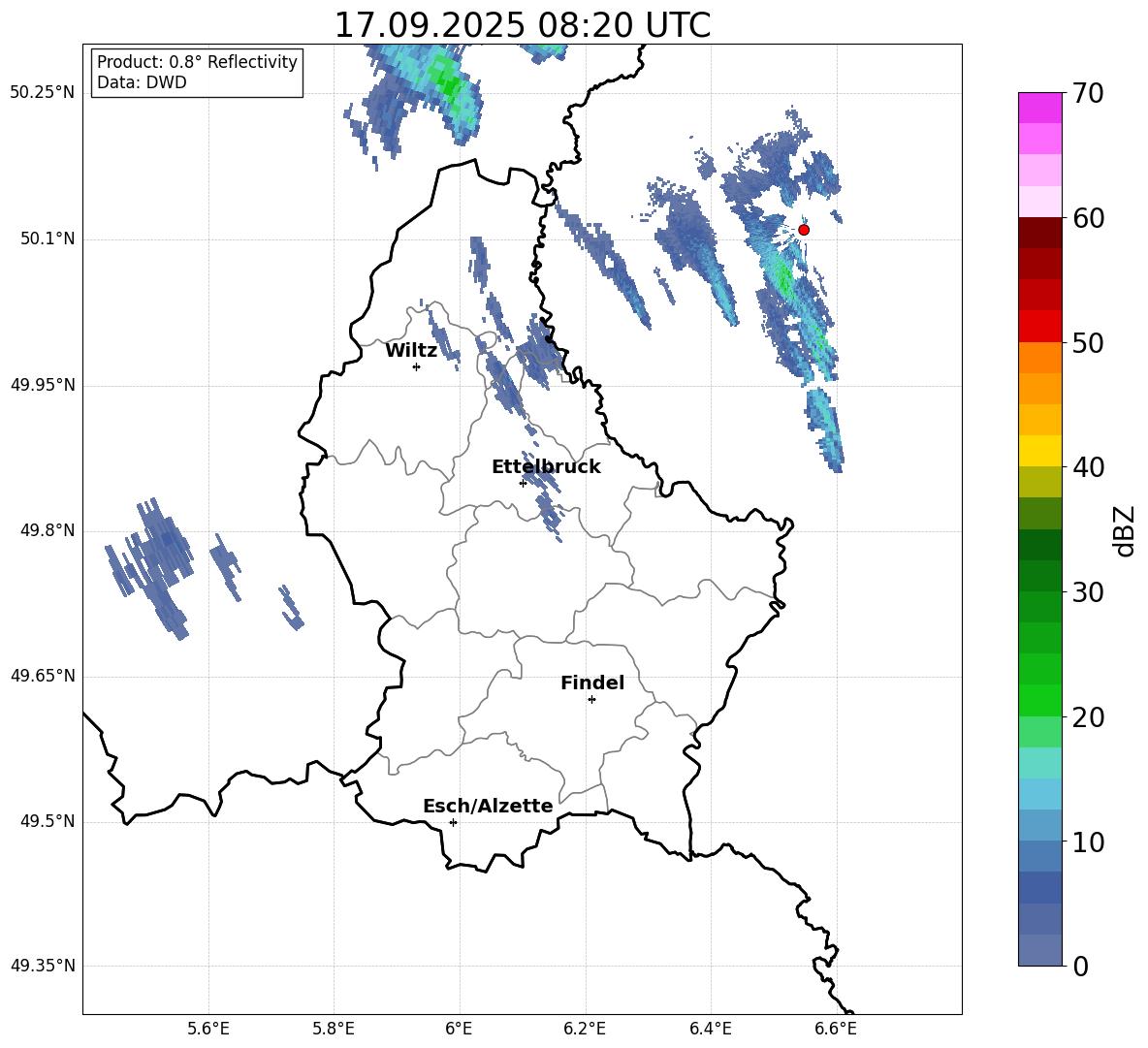Click the bright red colorbar segment near 50
Viewport: 1148px width, 1048px height.
coord(1040,327)
